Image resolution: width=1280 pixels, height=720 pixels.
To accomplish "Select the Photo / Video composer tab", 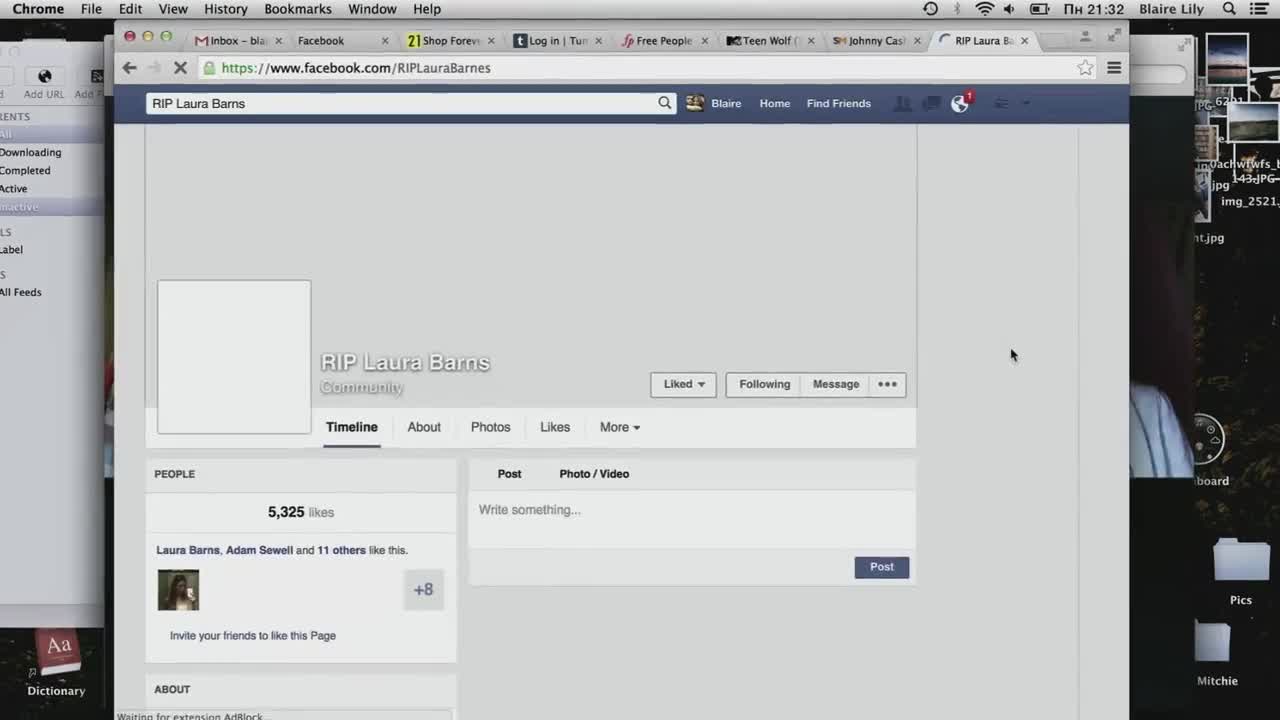I will point(594,474).
